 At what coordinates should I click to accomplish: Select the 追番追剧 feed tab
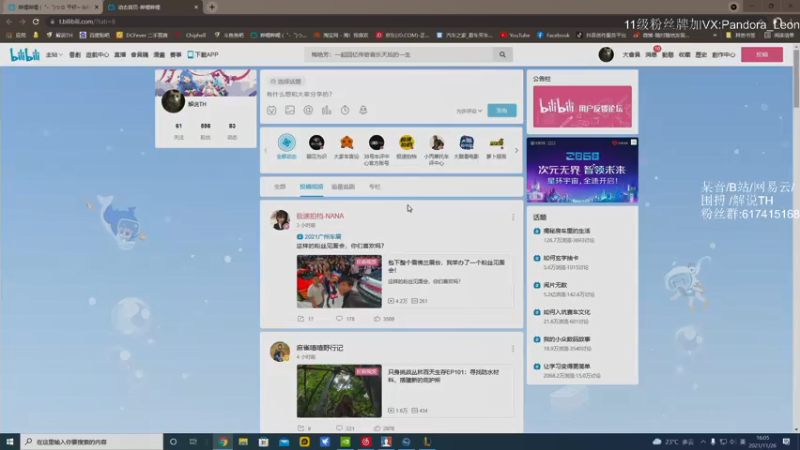coord(343,187)
